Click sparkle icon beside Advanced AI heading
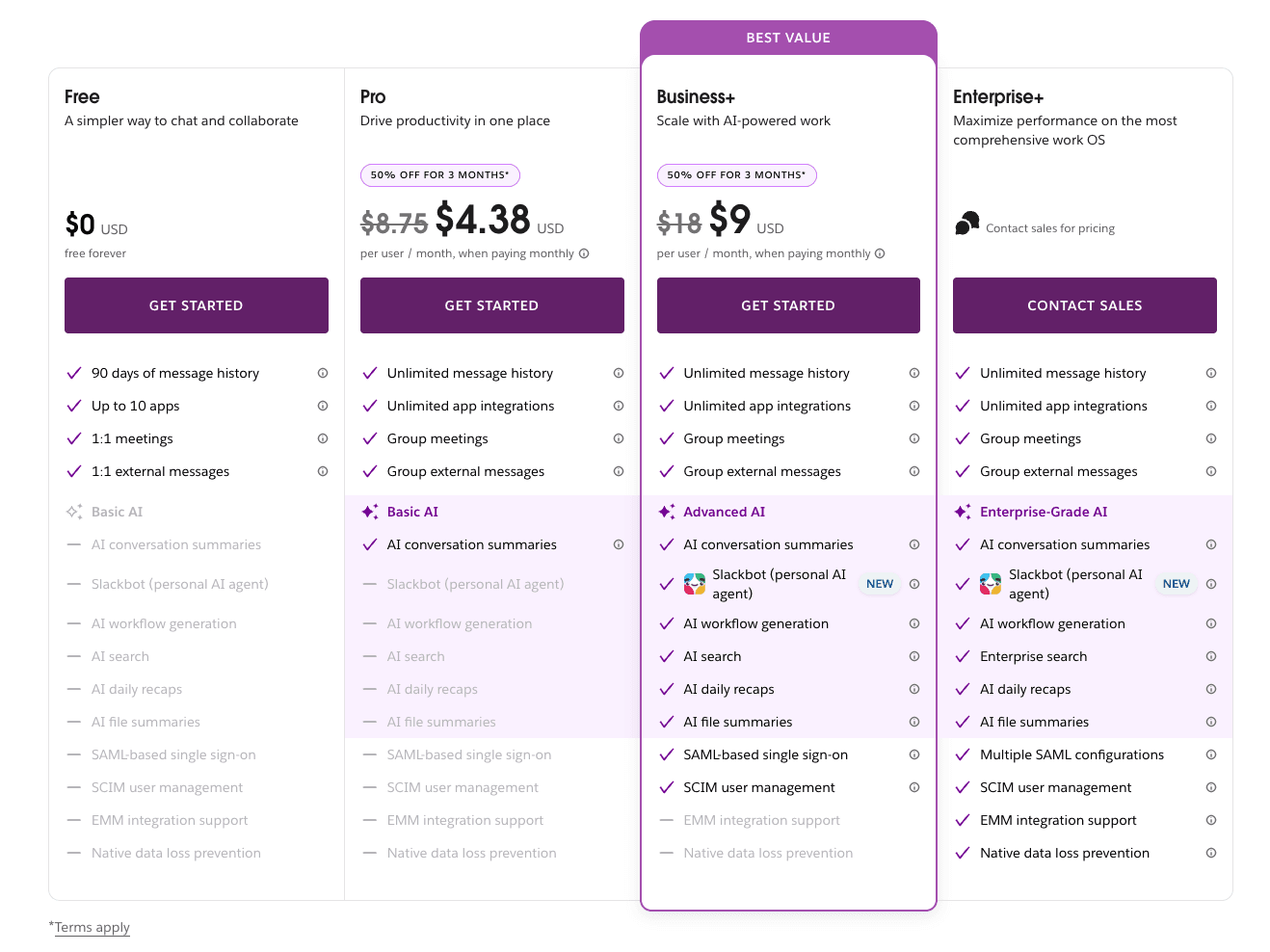Viewport: 1270px width, 952px height. (x=667, y=512)
